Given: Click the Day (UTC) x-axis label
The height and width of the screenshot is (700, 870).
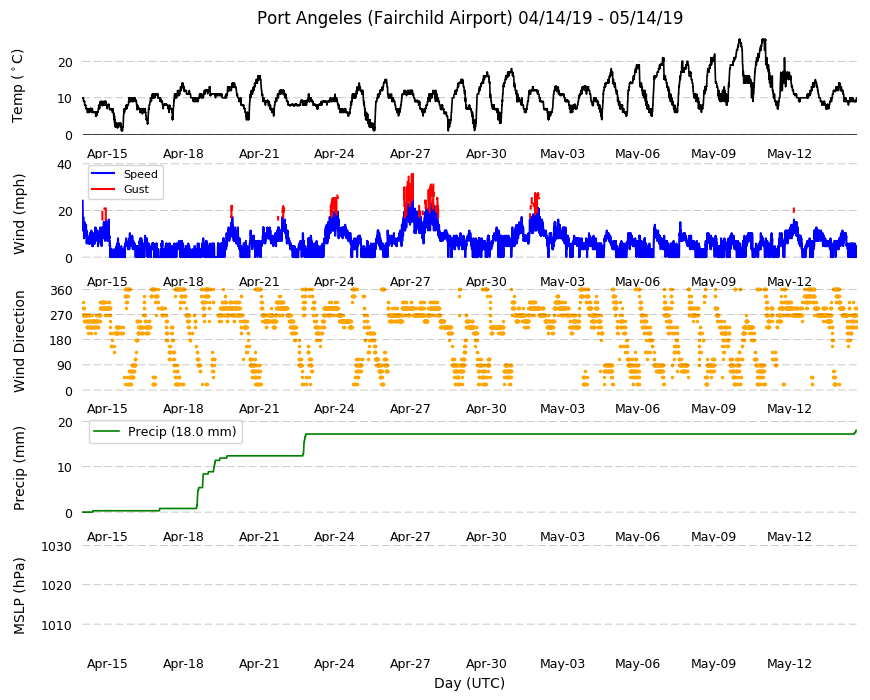Looking at the screenshot, I should click(x=469, y=683).
